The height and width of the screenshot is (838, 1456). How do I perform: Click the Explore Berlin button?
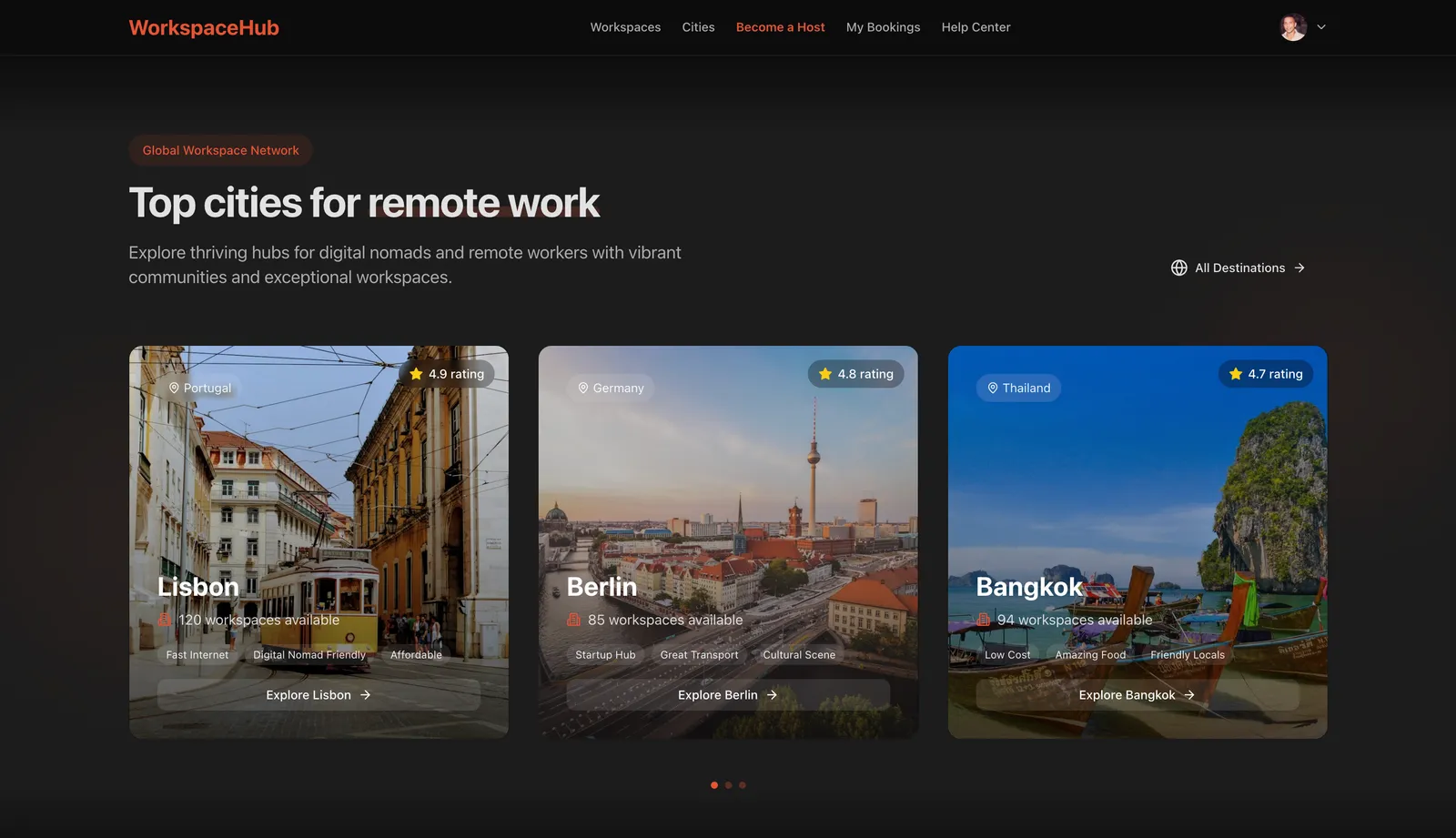[x=728, y=695]
